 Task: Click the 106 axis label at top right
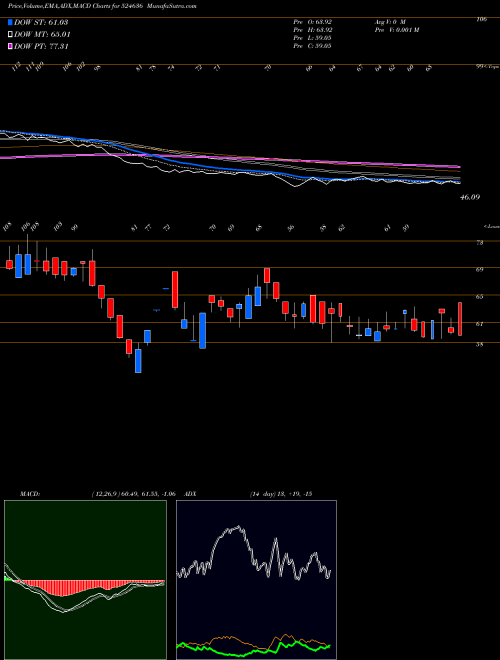coord(482,19)
